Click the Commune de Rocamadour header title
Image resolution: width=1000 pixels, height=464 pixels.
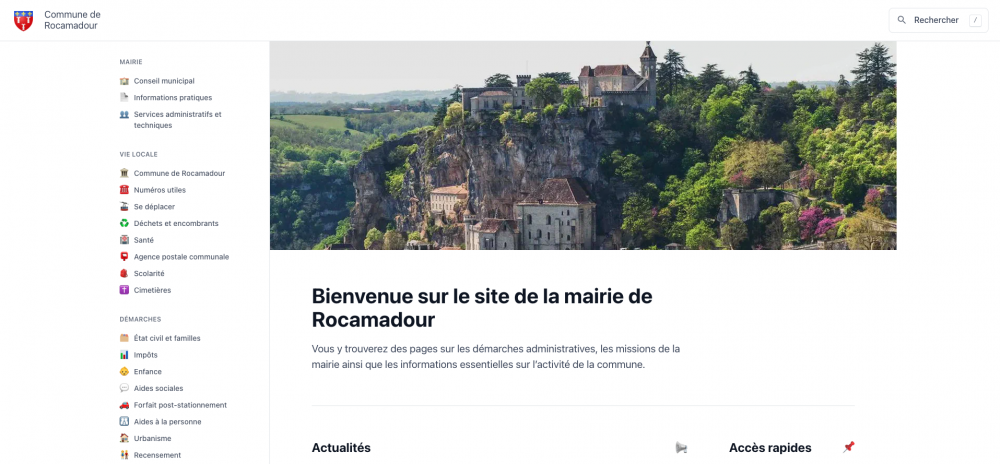point(72,20)
